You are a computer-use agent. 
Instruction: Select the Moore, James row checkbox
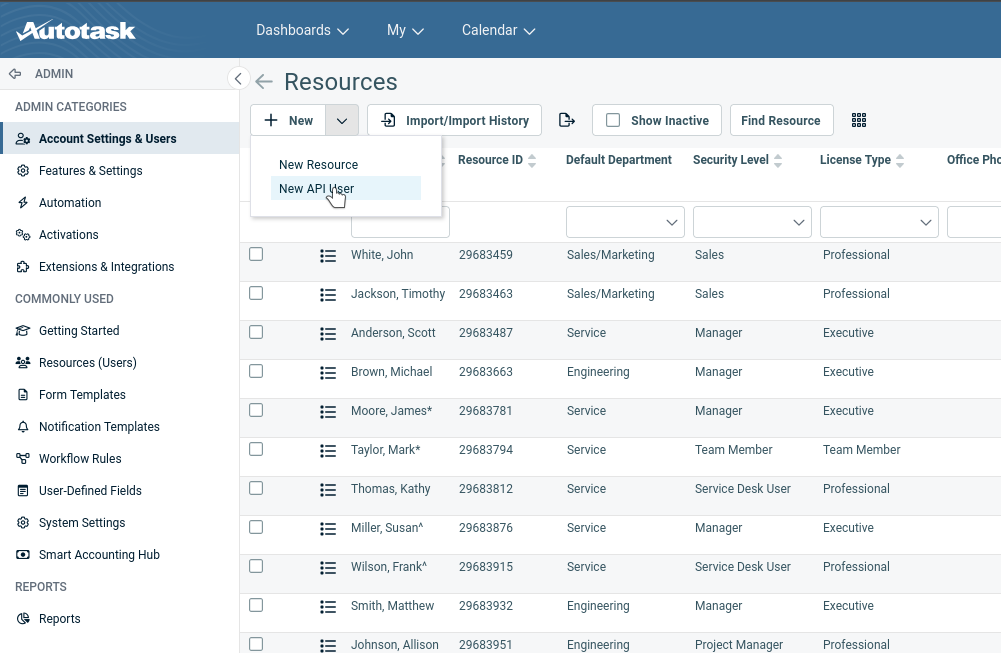(x=256, y=410)
